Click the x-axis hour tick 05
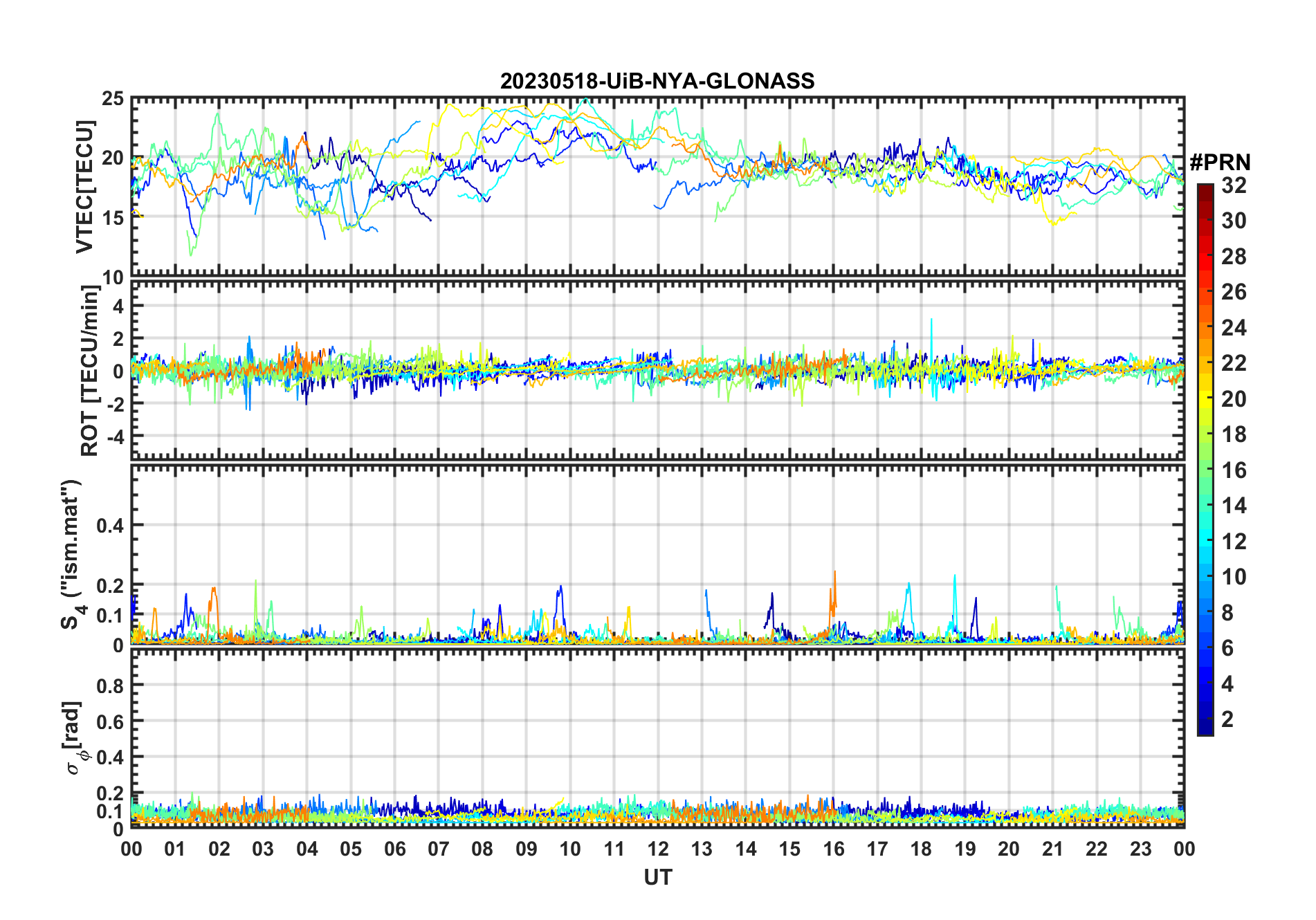Image resolution: width=1316 pixels, height=920 pixels. [x=351, y=849]
